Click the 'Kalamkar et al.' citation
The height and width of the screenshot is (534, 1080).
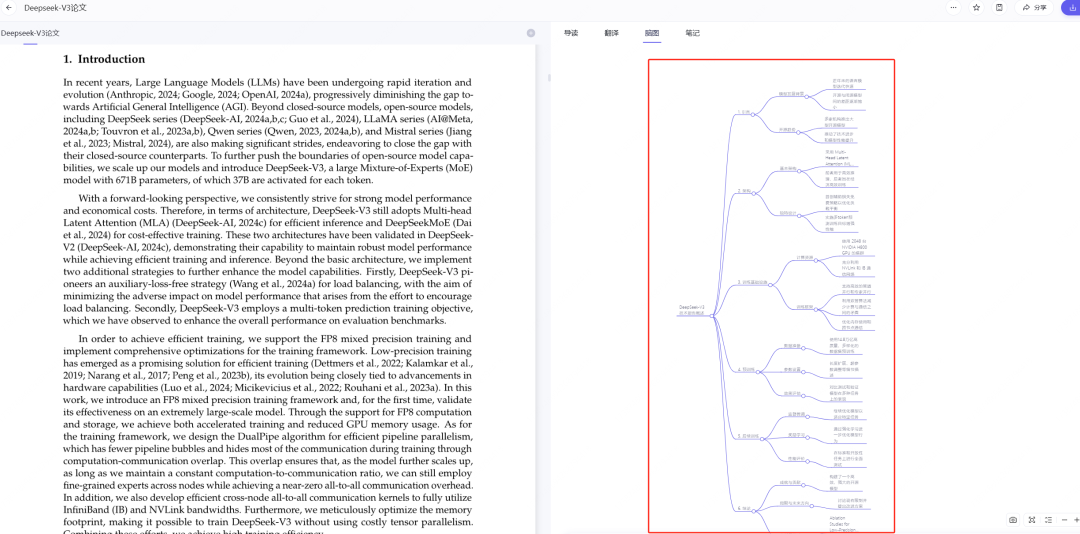point(441,362)
